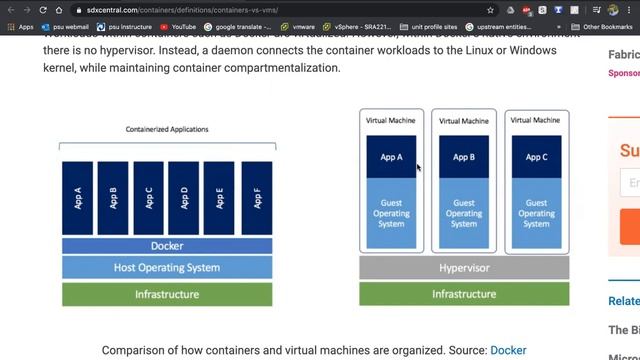The image size is (640, 360).
Task: Open the psu instructure bookmark
Action: point(124,27)
